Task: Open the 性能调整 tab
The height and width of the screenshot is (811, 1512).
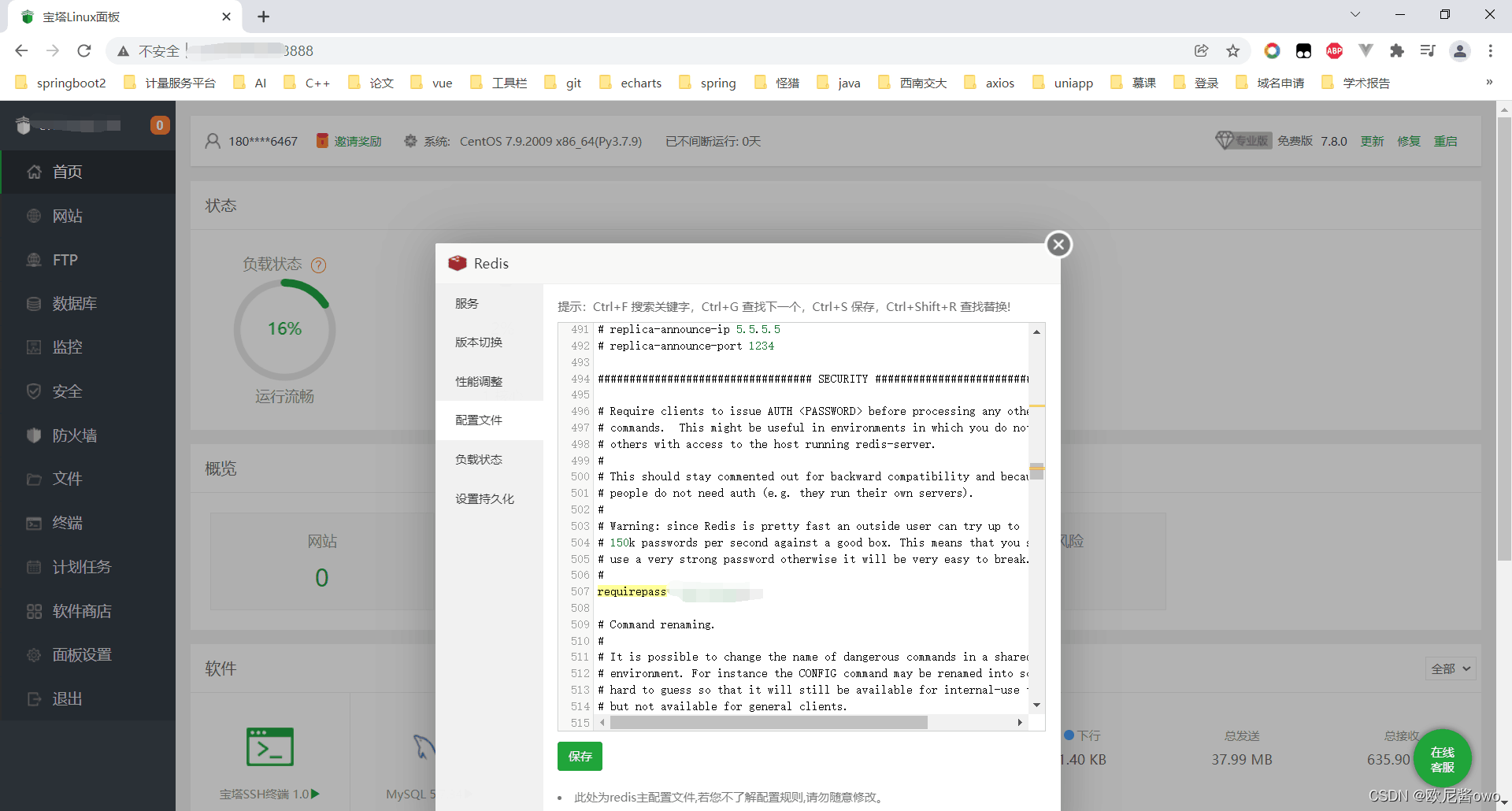Action: click(489, 381)
